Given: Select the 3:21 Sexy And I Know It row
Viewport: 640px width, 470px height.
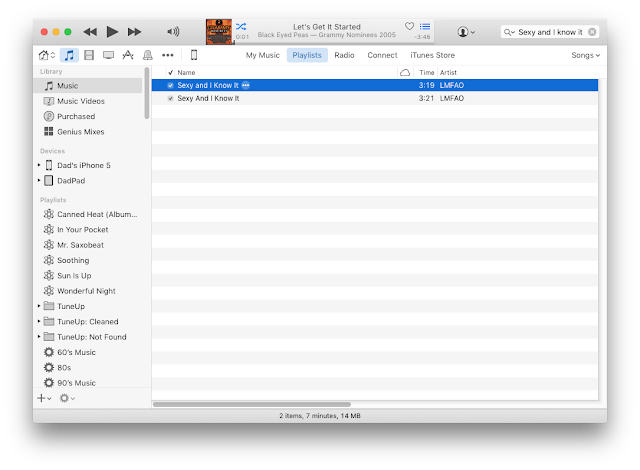Looking at the screenshot, I should point(375,98).
